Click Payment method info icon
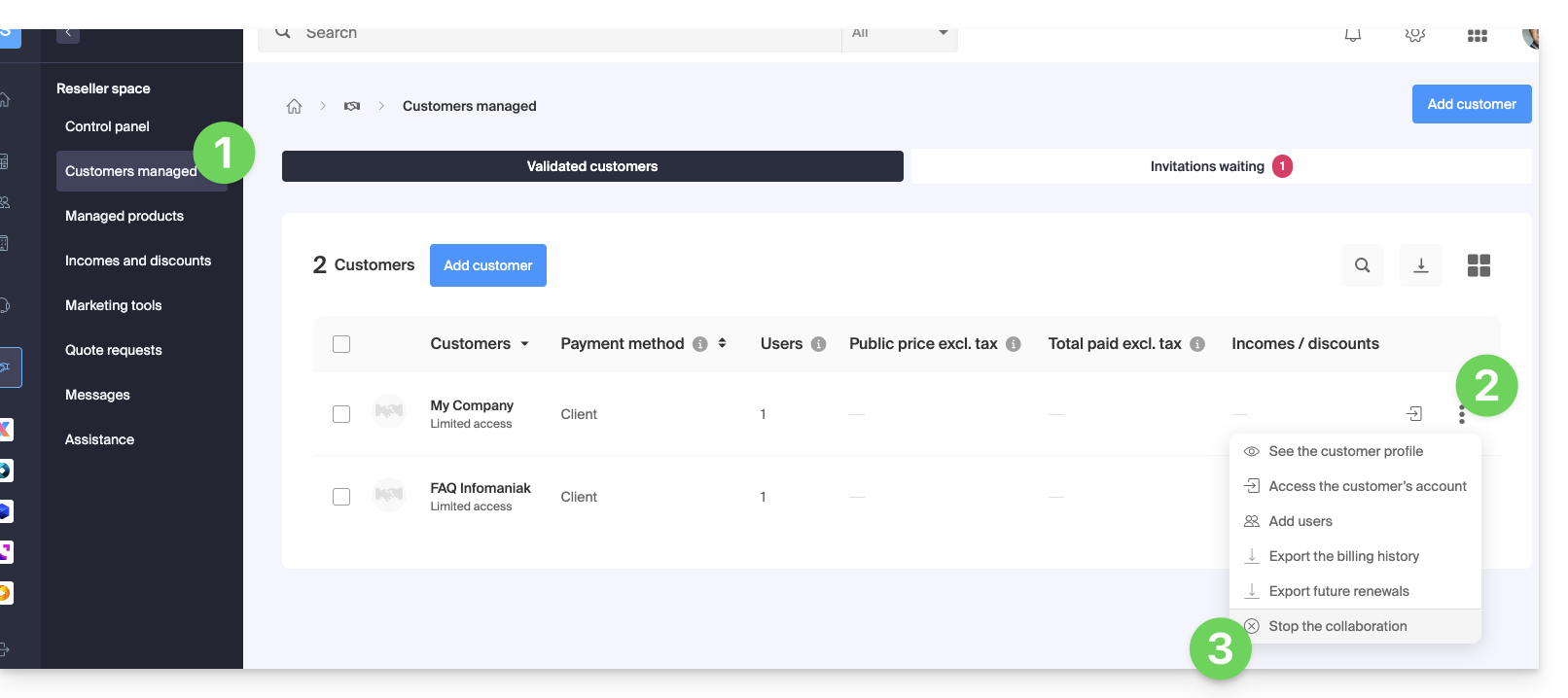1568x698 pixels. tap(699, 344)
